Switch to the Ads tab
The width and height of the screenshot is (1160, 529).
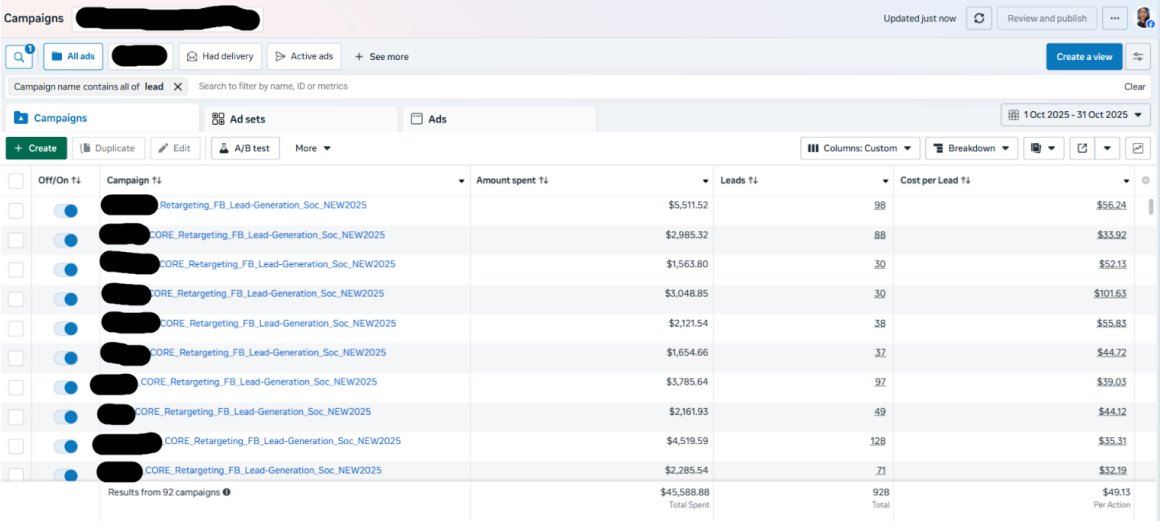[499, 118]
